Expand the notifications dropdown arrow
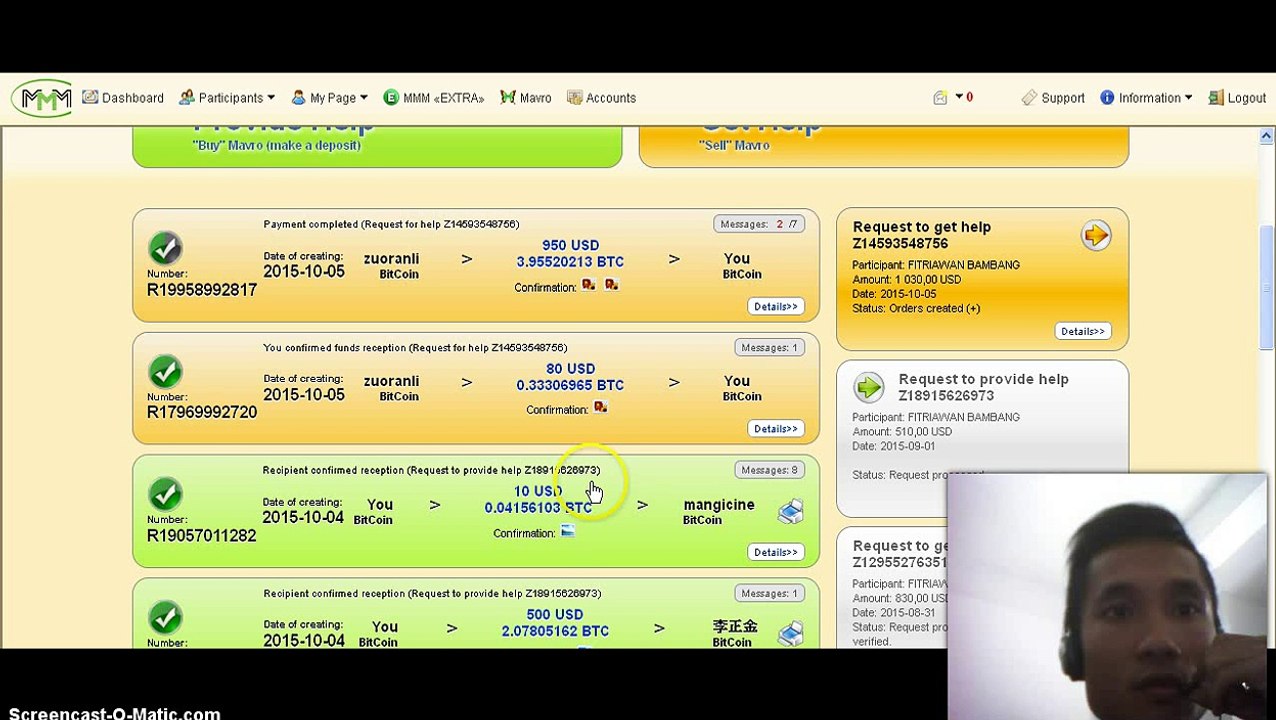 pyautogui.click(x=958, y=97)
